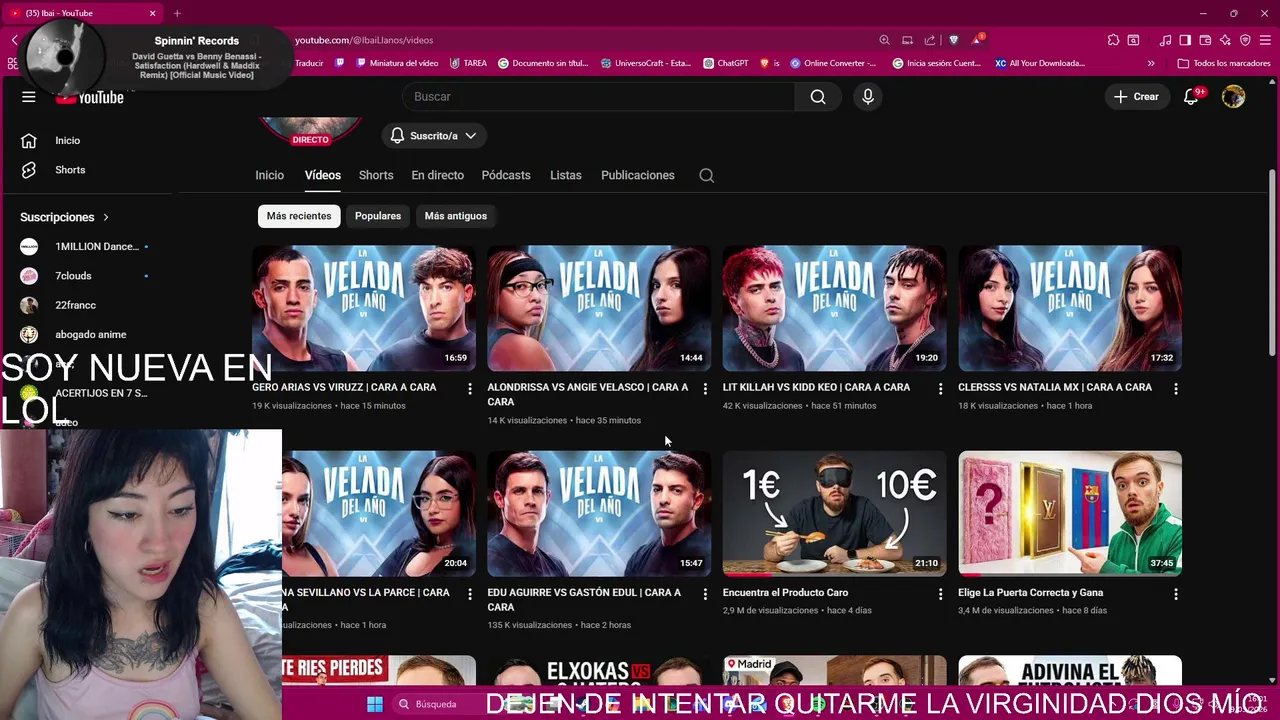
Task: Open options for Alondrissa vs Angie Velasco video
Action: tap(705, 388)
